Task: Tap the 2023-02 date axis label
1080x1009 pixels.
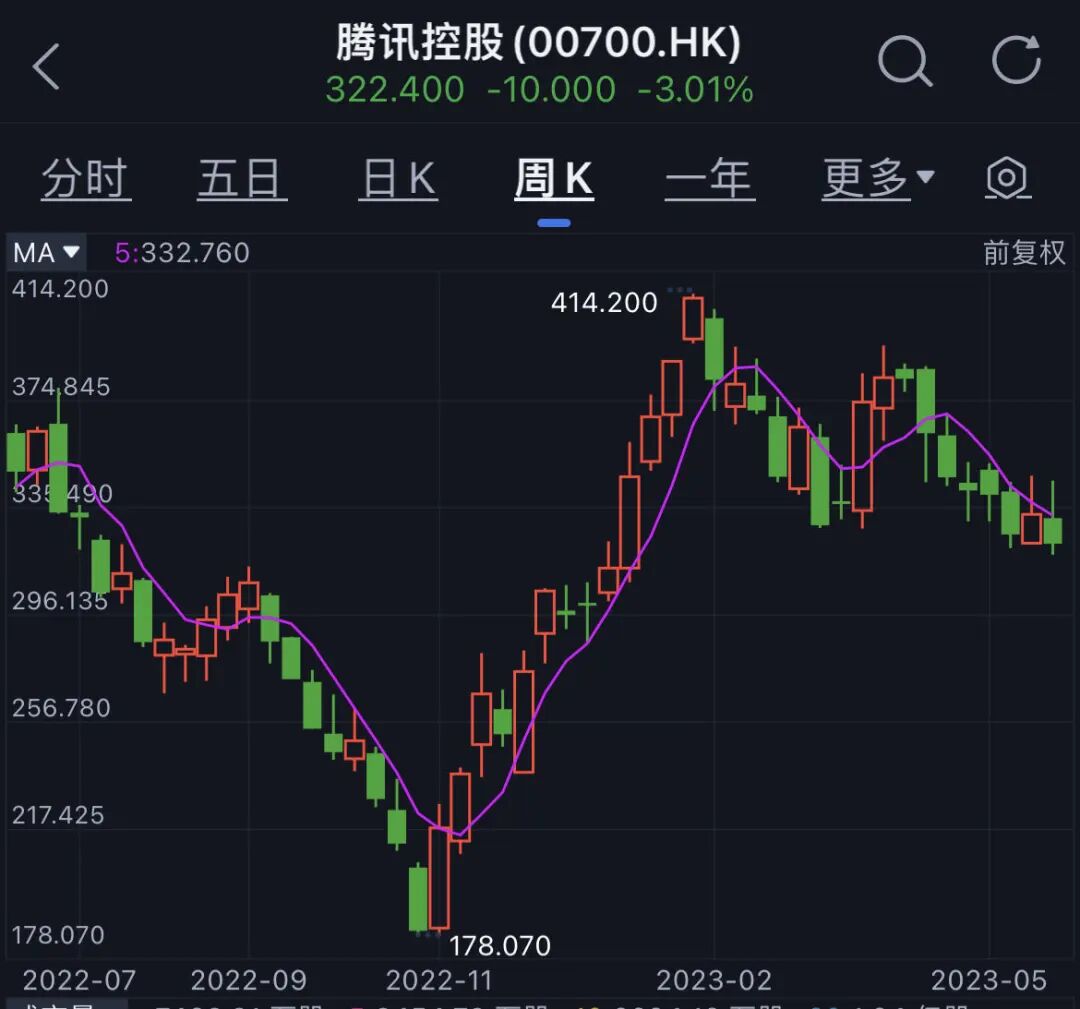Action: 714,980
